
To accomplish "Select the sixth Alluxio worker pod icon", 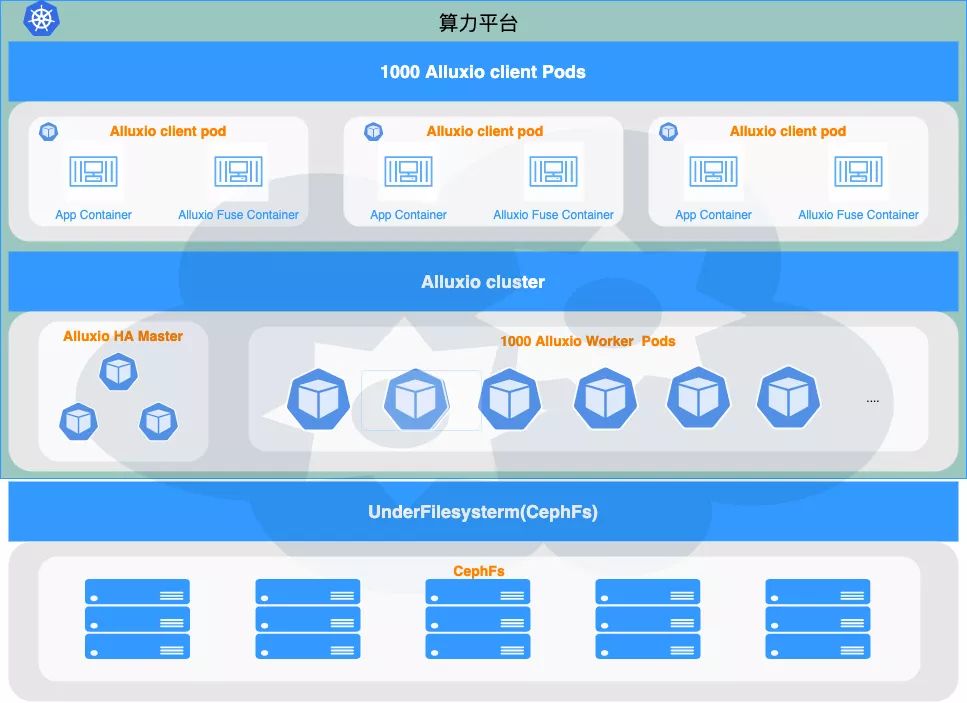I will pyautogui.click(x=788, y=398).
